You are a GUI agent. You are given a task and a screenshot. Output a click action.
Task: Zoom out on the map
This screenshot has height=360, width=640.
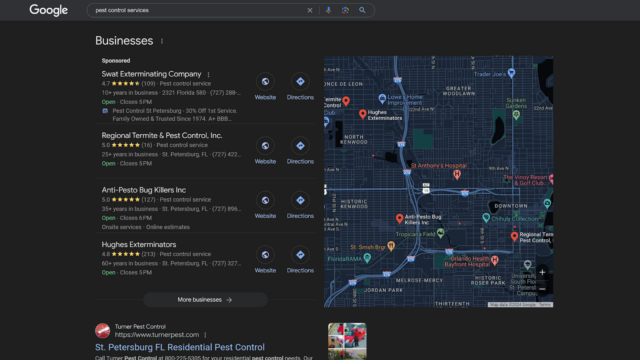[542, 289]
